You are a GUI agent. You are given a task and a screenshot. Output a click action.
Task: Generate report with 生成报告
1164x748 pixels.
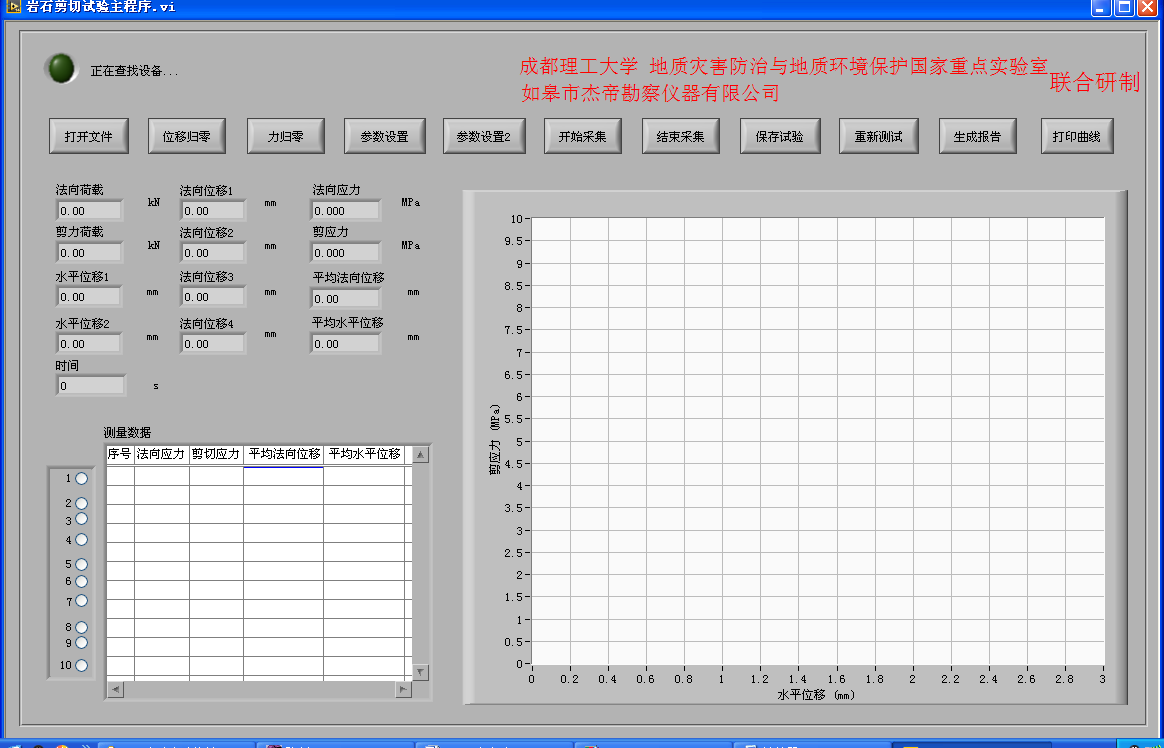coord(977,137)
